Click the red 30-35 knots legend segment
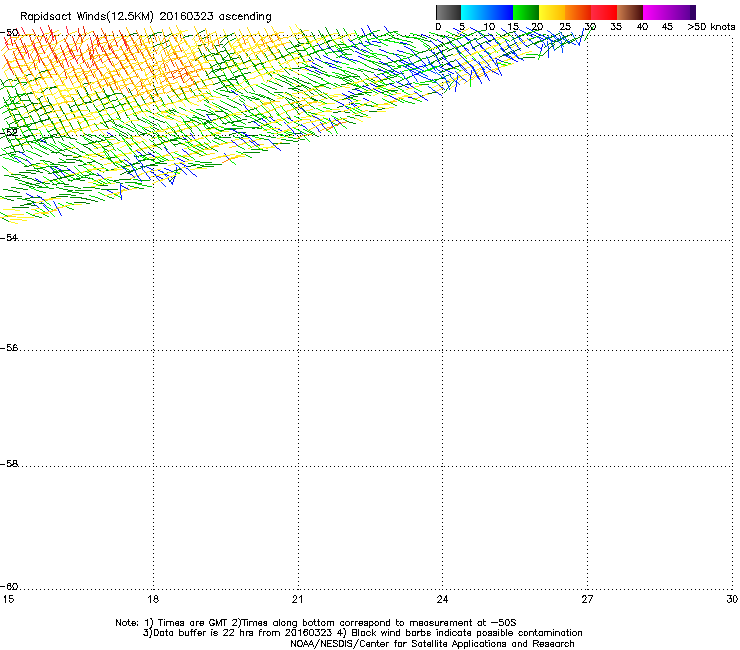The width and height of the screenshot is (740, 650). click(x=604, y=12)
